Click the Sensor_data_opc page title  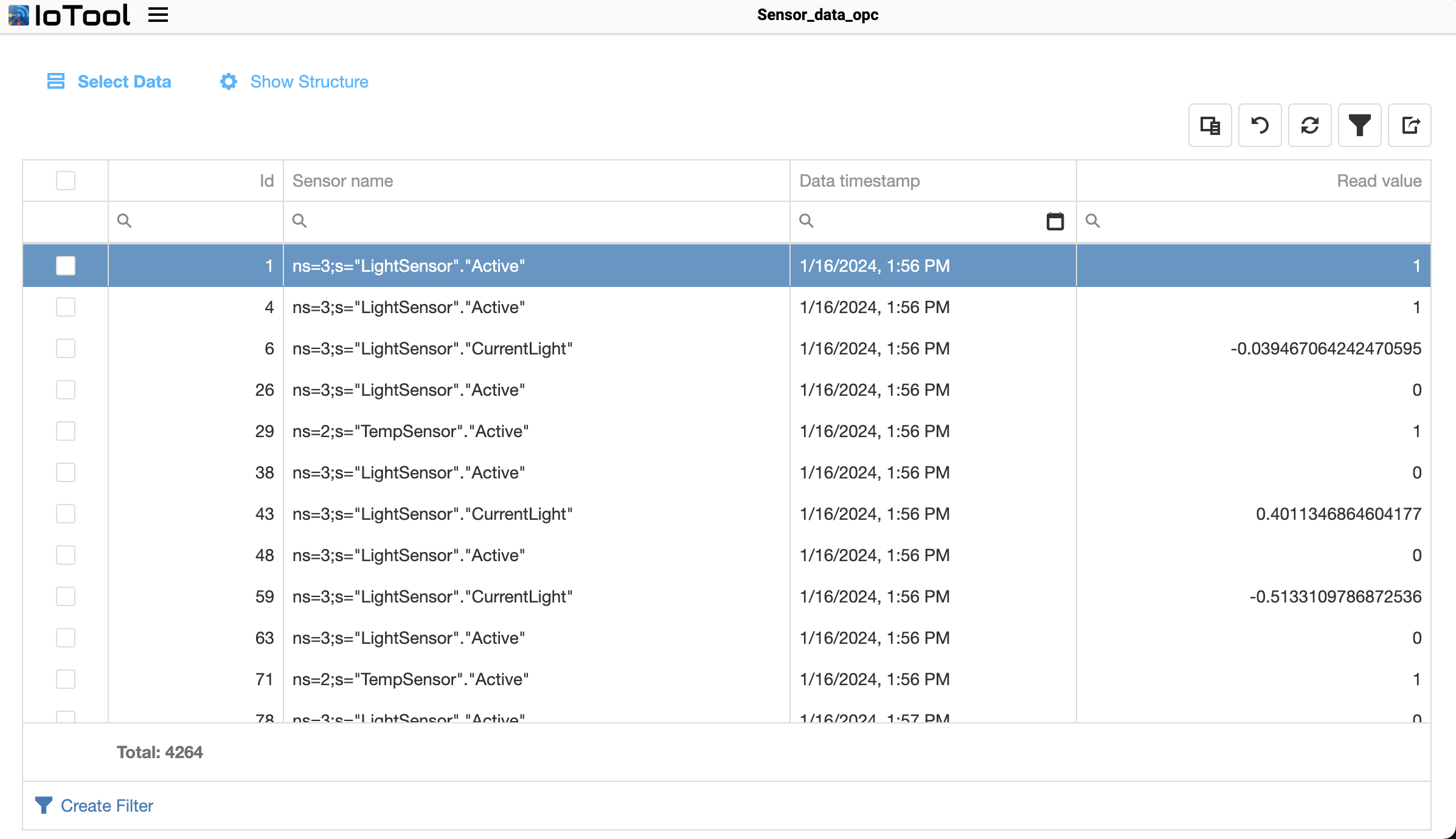pyautogui.click(x=817, y=15)
